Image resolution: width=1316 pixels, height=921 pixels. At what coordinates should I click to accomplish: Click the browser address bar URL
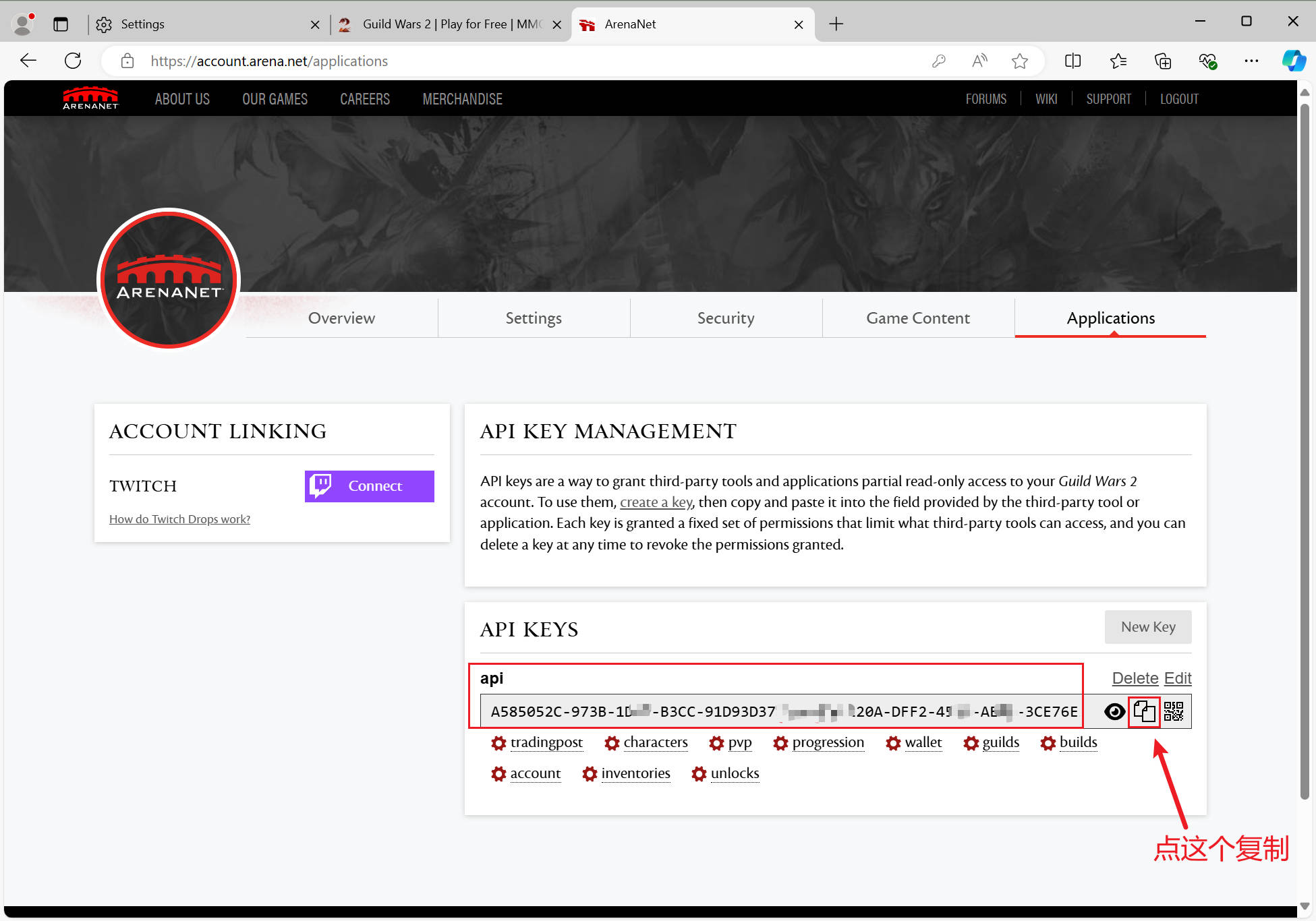[x=269, y=61]
